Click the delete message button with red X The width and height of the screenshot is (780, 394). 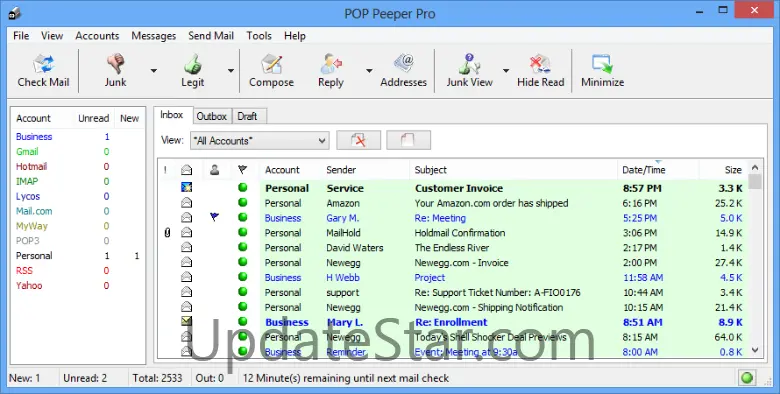[358, 140]
